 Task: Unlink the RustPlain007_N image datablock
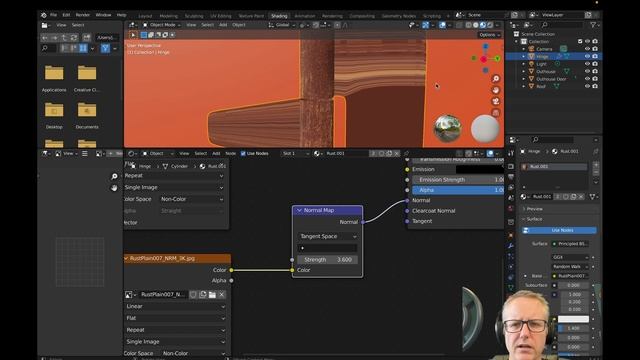pyautogui.click(x=222, y=295)
